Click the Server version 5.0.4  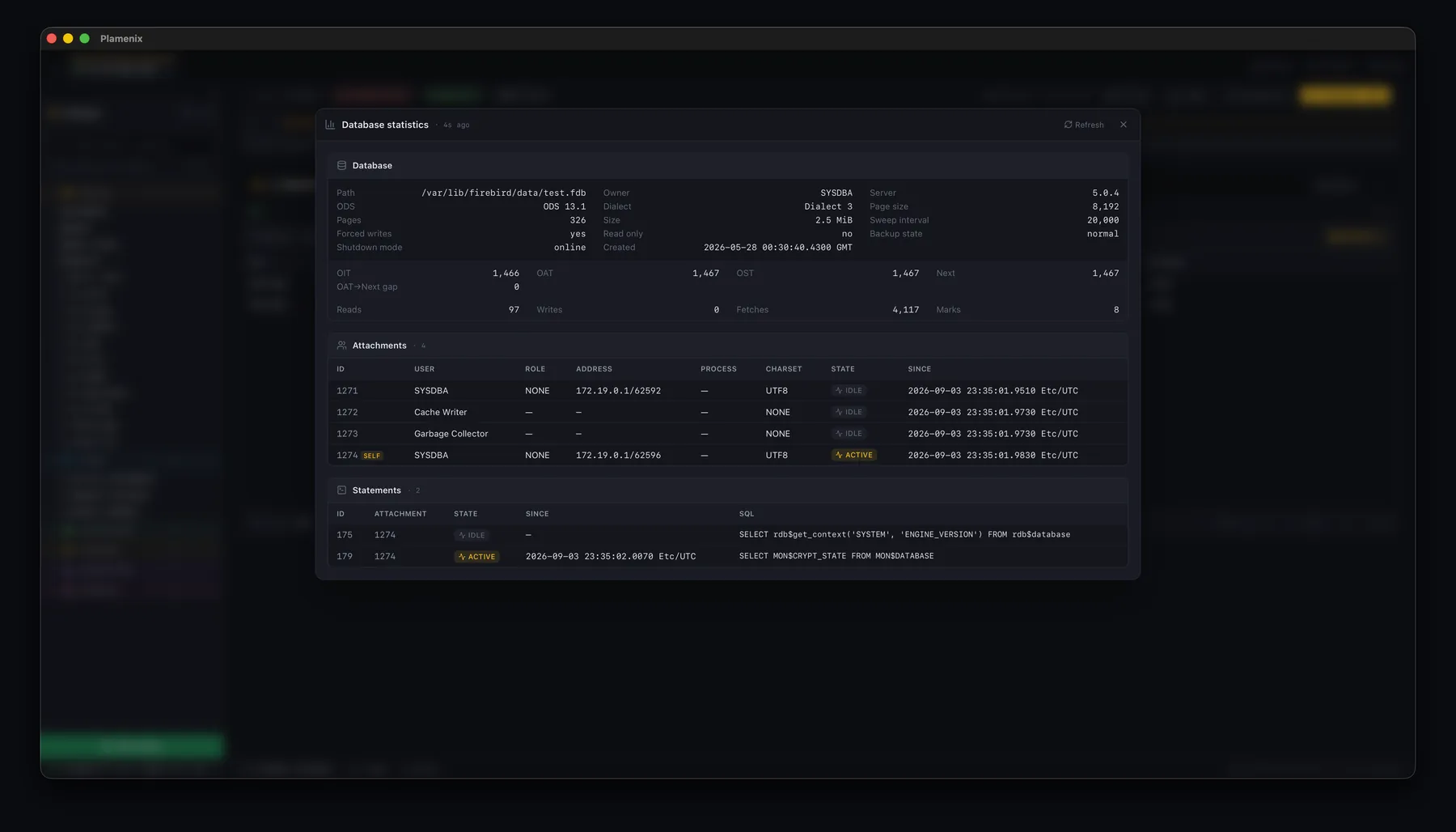point(1106,193)
